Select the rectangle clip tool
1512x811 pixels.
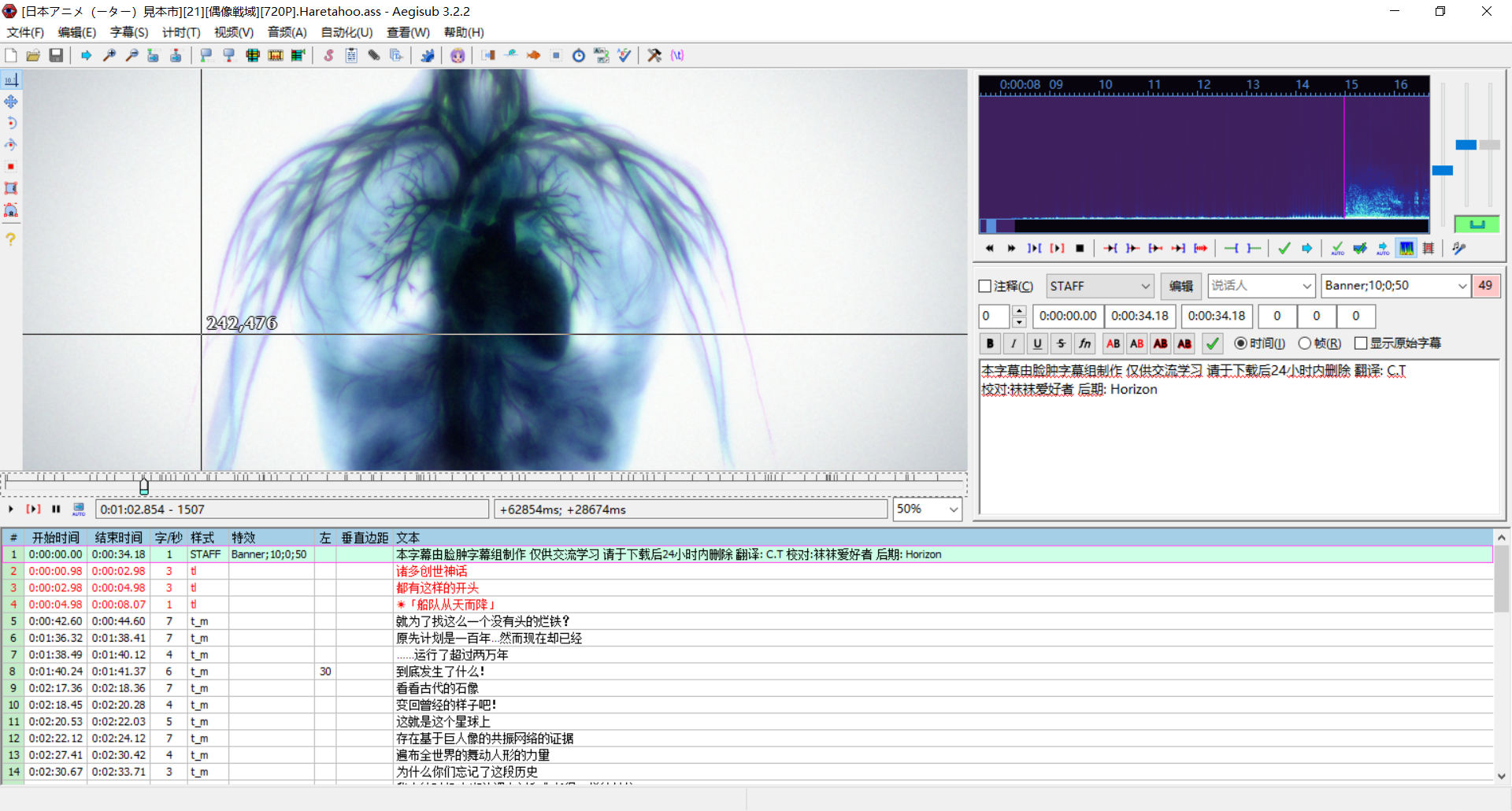11,188
